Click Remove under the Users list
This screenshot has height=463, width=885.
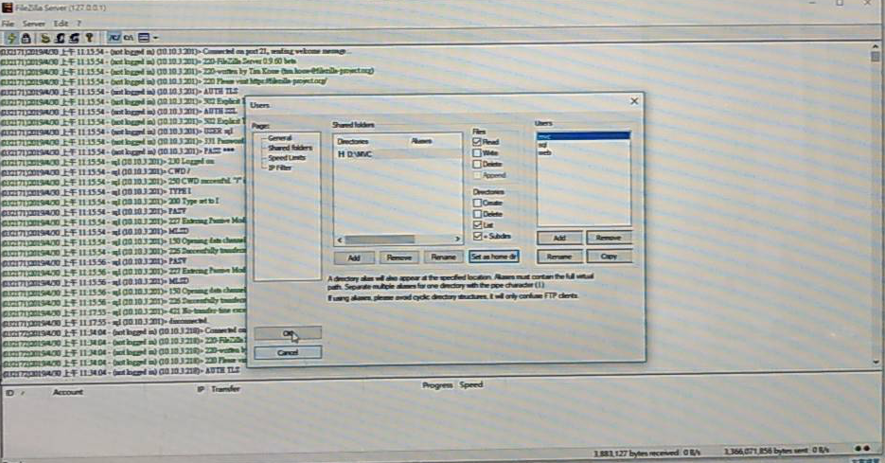tap(608, 238)
